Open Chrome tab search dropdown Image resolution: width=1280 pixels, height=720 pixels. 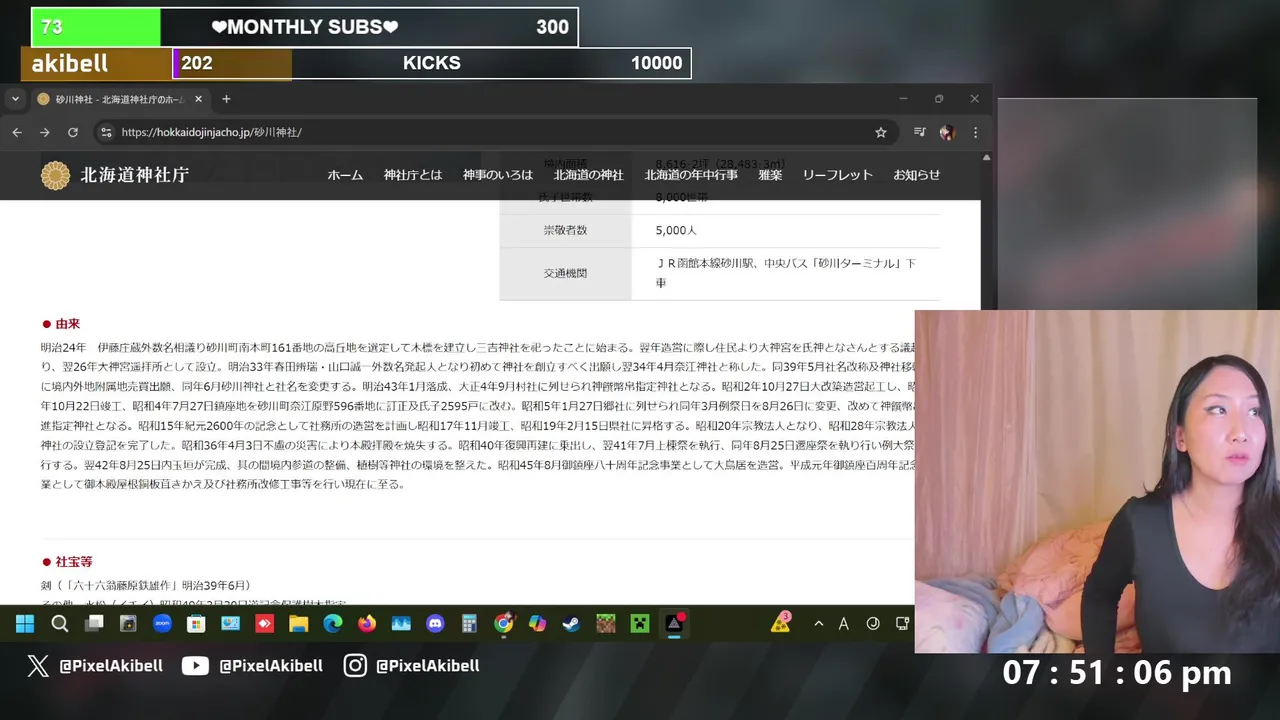tap(15, 99)
